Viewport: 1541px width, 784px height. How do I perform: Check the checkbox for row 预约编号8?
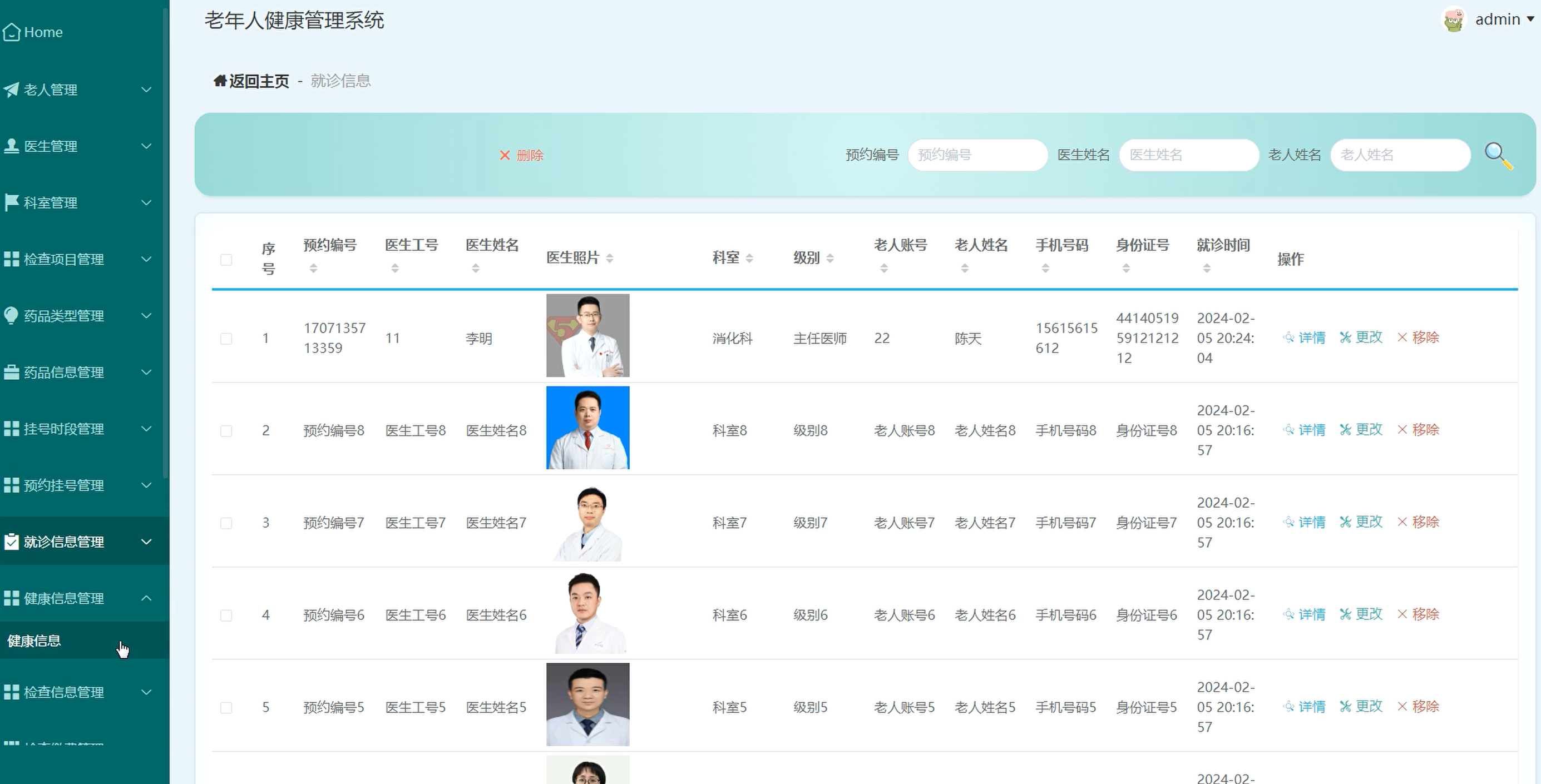226,430
